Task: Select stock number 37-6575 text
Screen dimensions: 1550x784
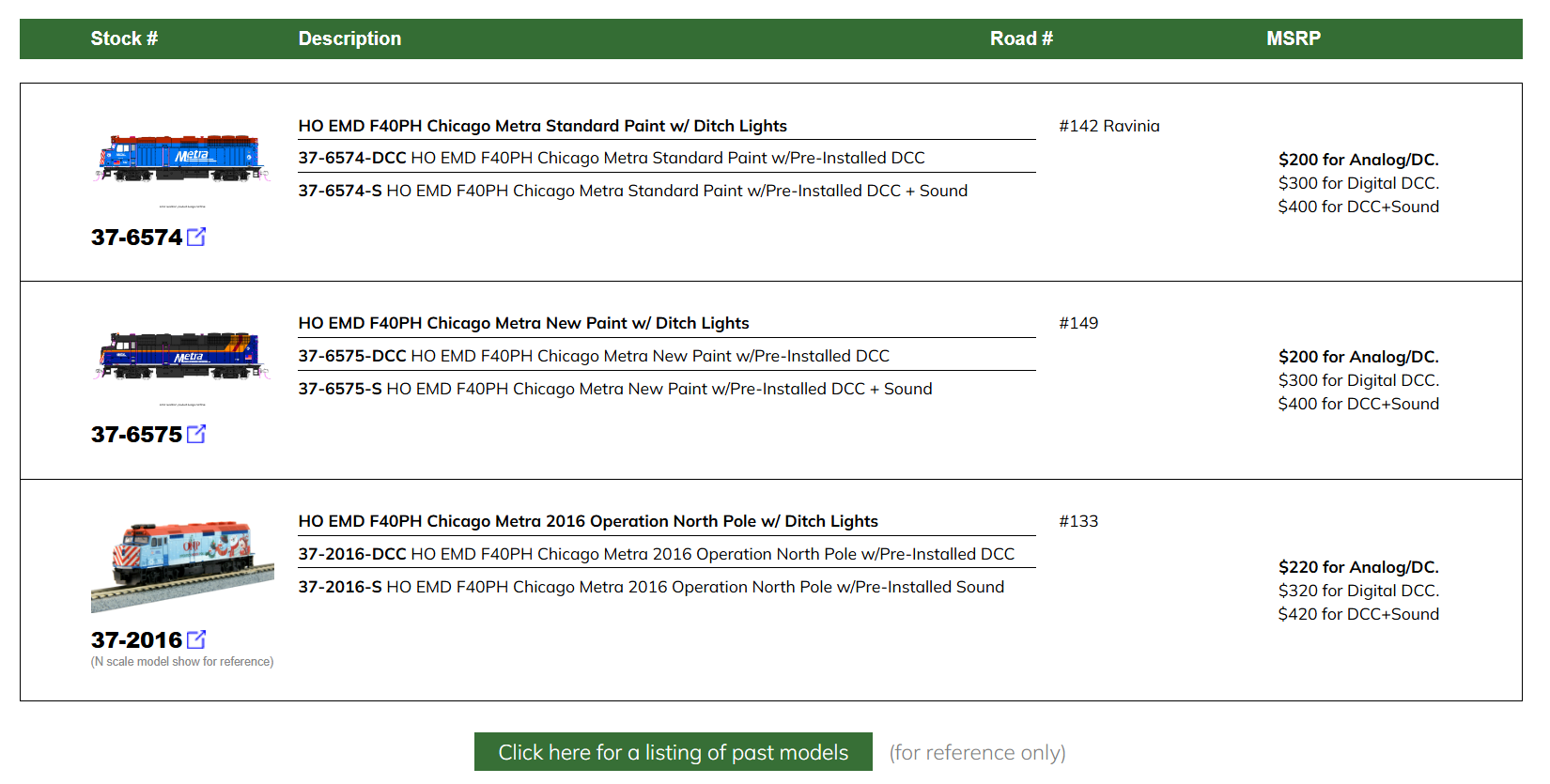Action: point(136,435)
